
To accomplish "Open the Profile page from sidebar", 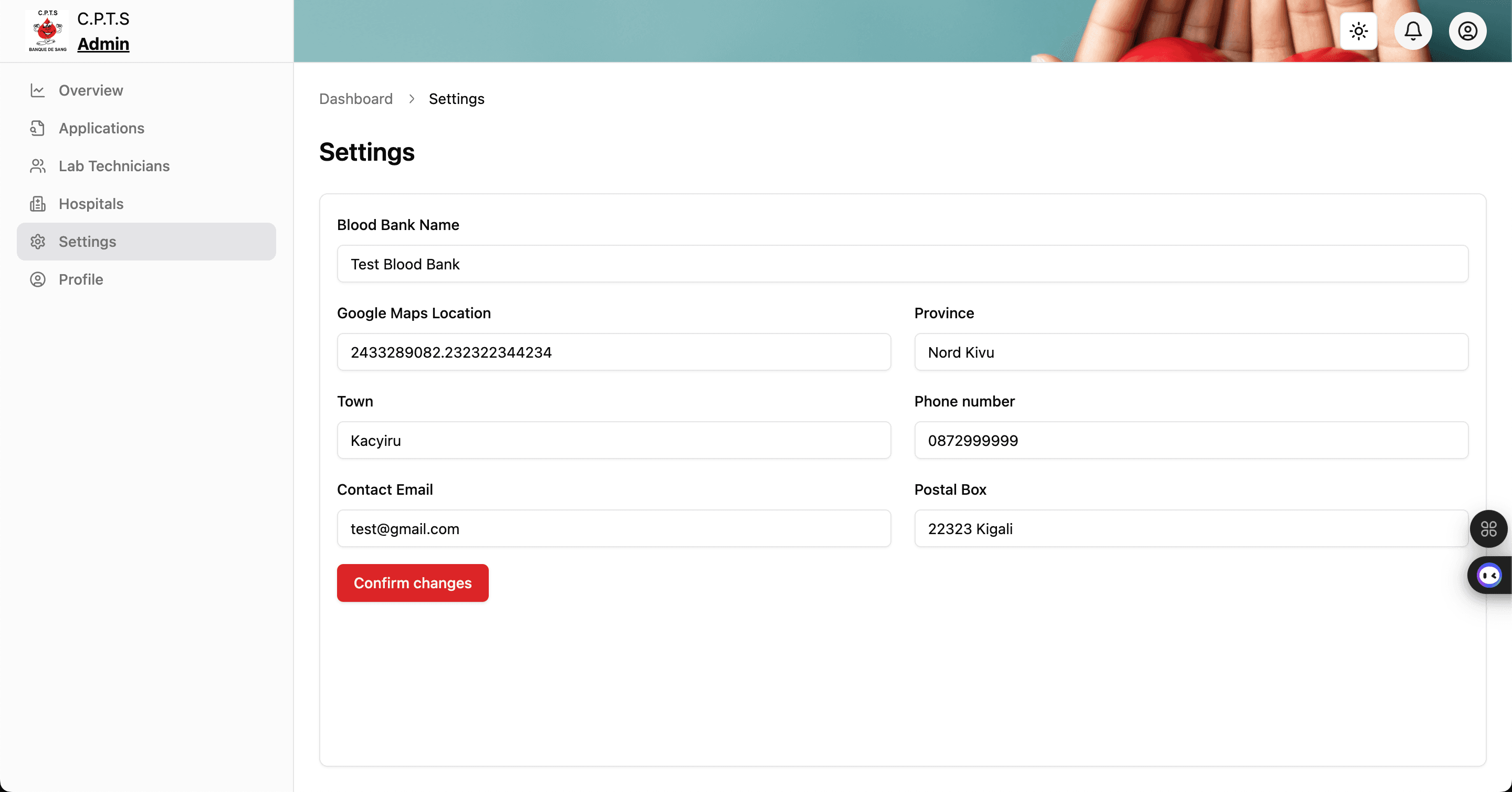I will click(80, 279).
